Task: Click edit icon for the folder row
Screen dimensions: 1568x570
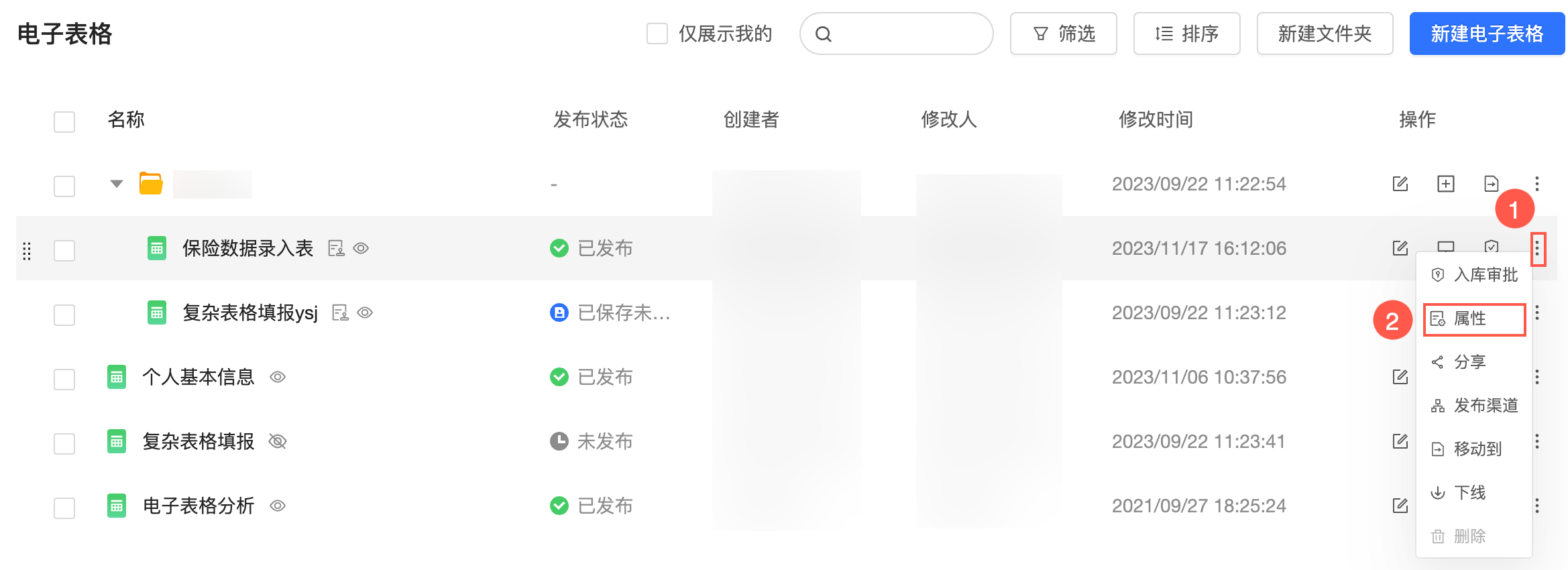Action: [x=1400, y=184]
